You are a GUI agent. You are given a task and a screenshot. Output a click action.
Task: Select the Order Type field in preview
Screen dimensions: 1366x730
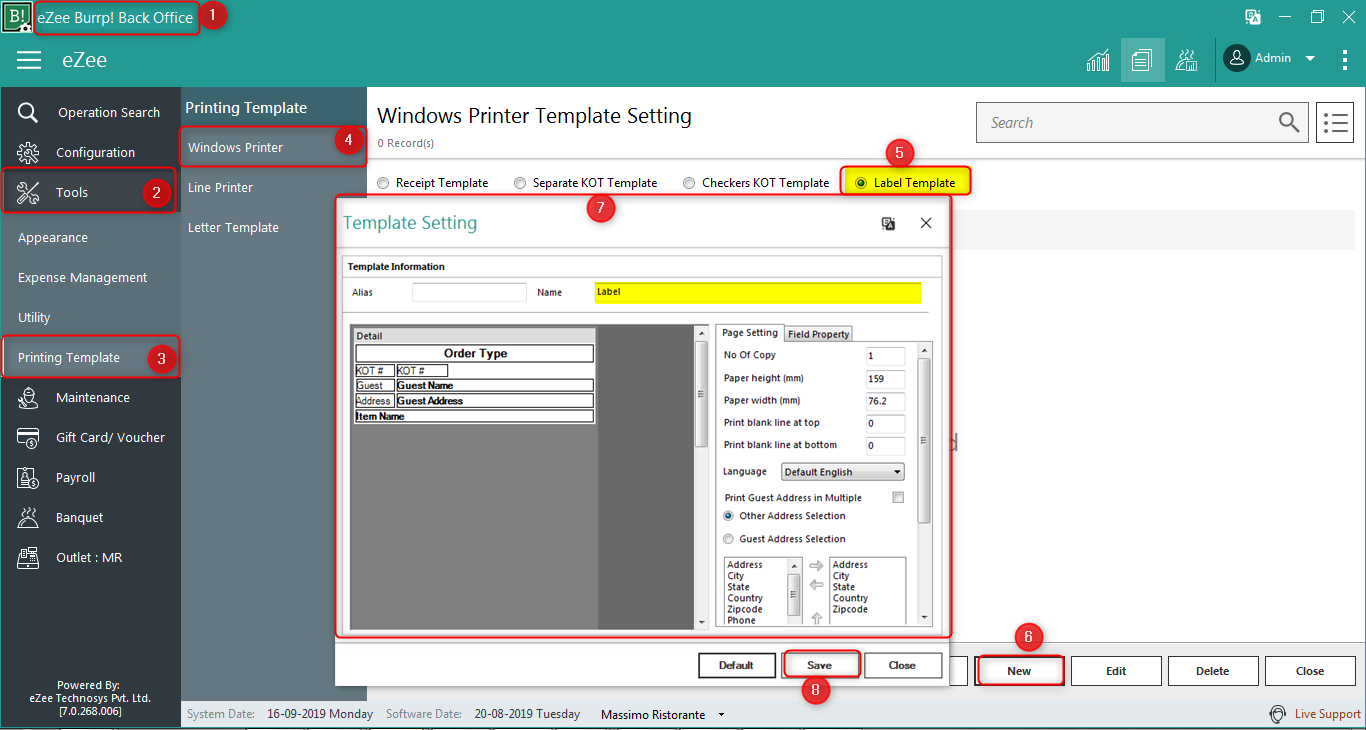pyautogui.click(x=475, y=353)
